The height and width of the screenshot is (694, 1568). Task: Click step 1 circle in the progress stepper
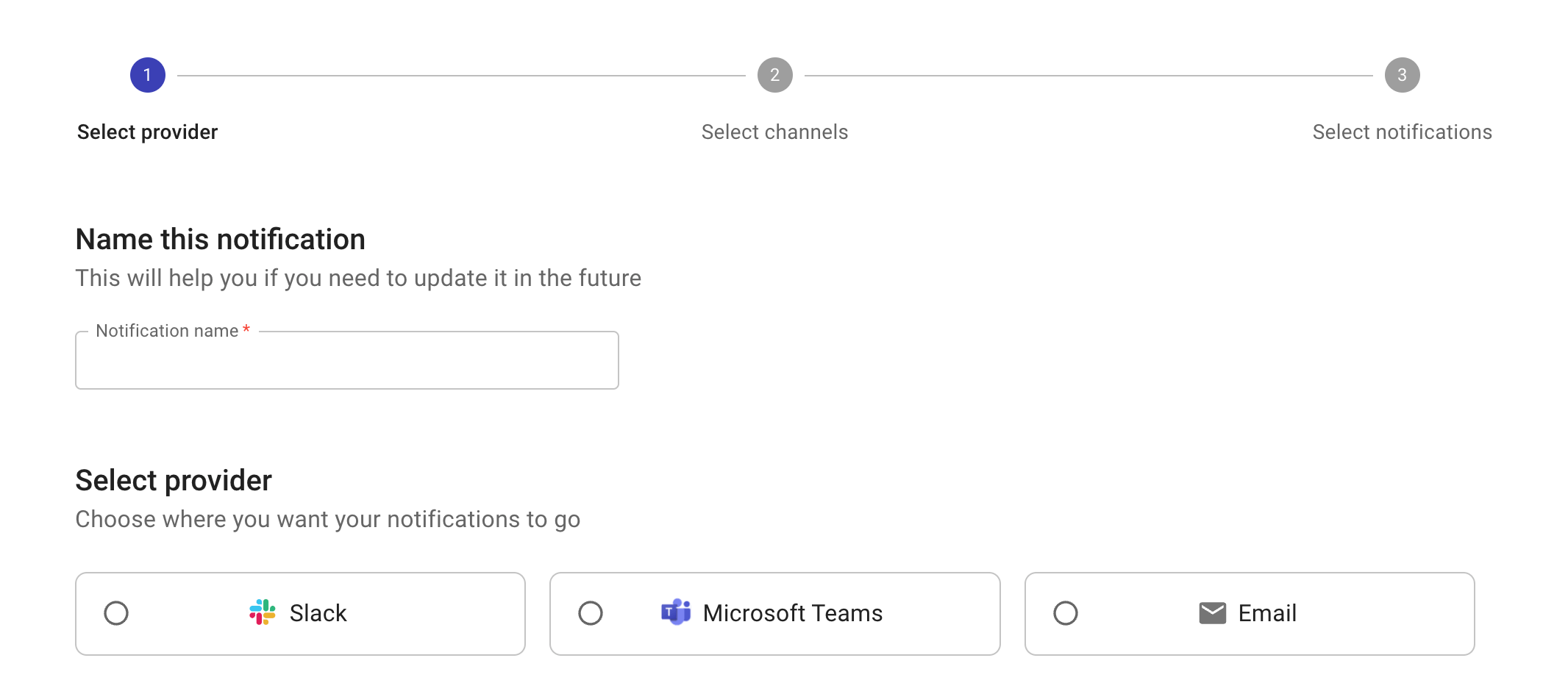click(x=147, y=74)
